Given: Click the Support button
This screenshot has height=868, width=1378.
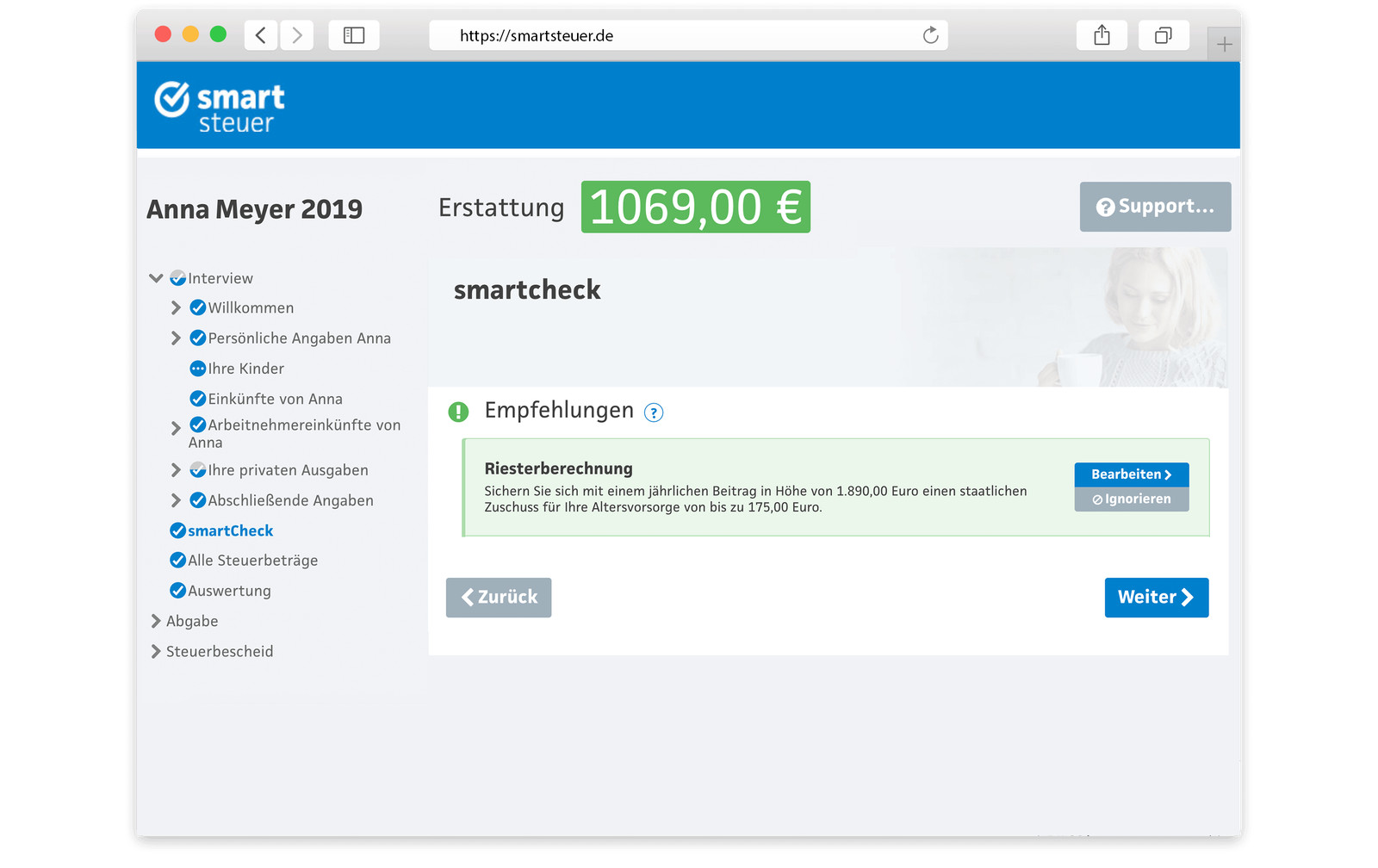Looking at the screenshot, I should 1155,207.
